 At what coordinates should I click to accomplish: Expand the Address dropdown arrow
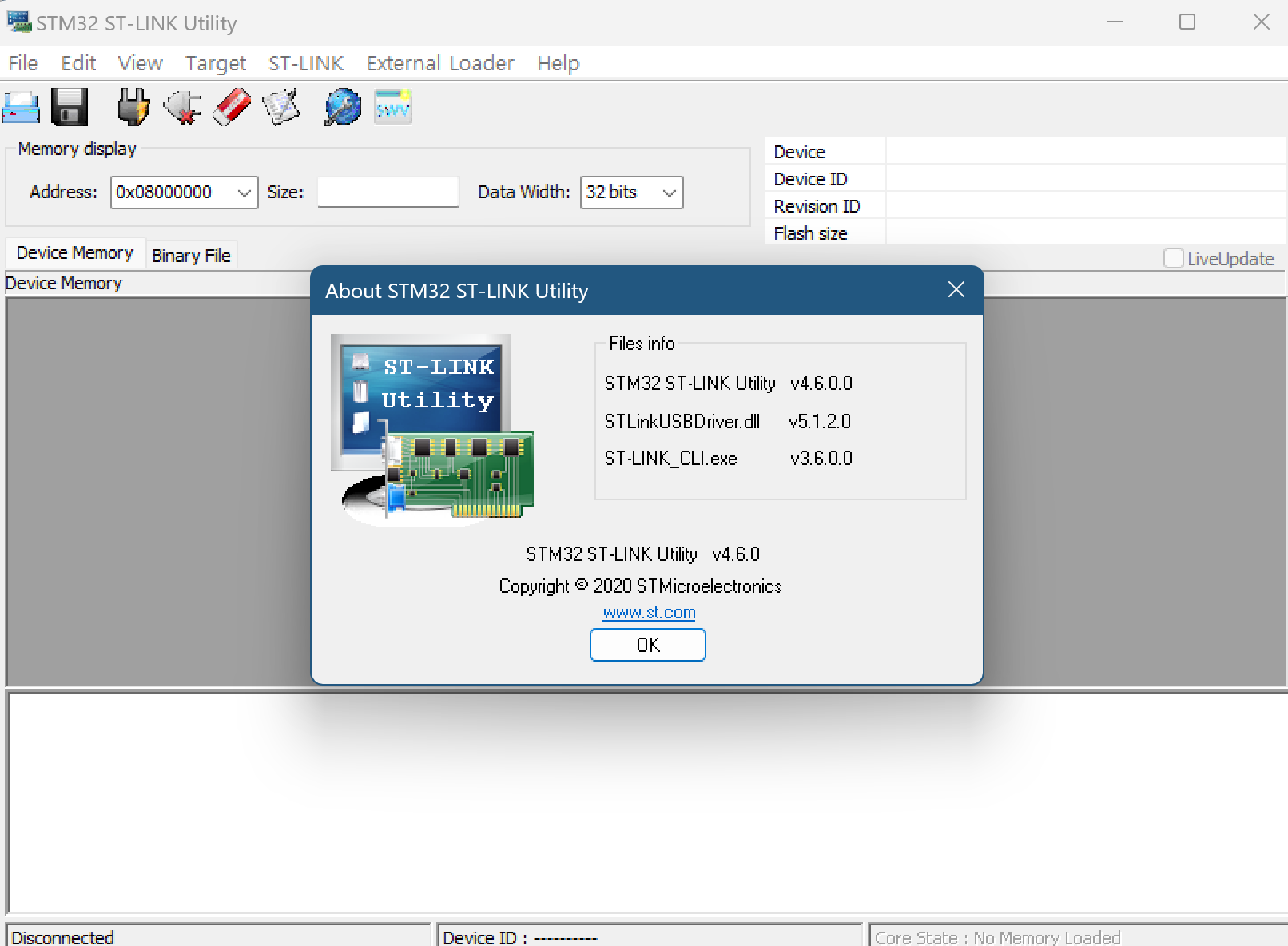pyautogui.click(x=244, y=193)
